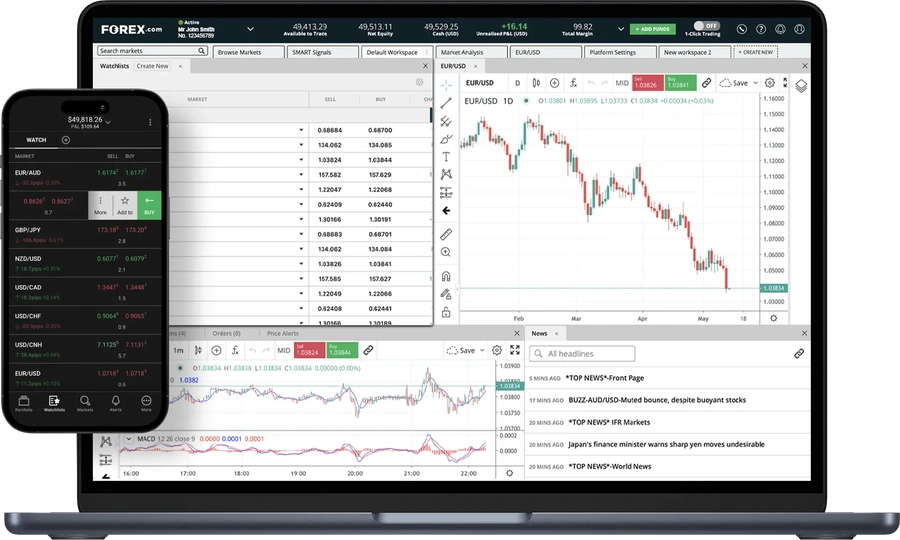Click green Buy 1.03841 button in daily chart
The width and height of the screenshot is (900, 540).
pyautogui.click(x=680, y=83)
